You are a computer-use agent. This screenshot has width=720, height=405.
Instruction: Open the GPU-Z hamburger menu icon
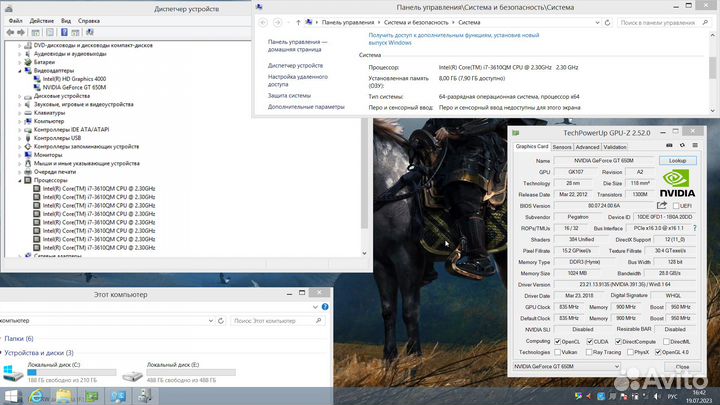[695, 146]
